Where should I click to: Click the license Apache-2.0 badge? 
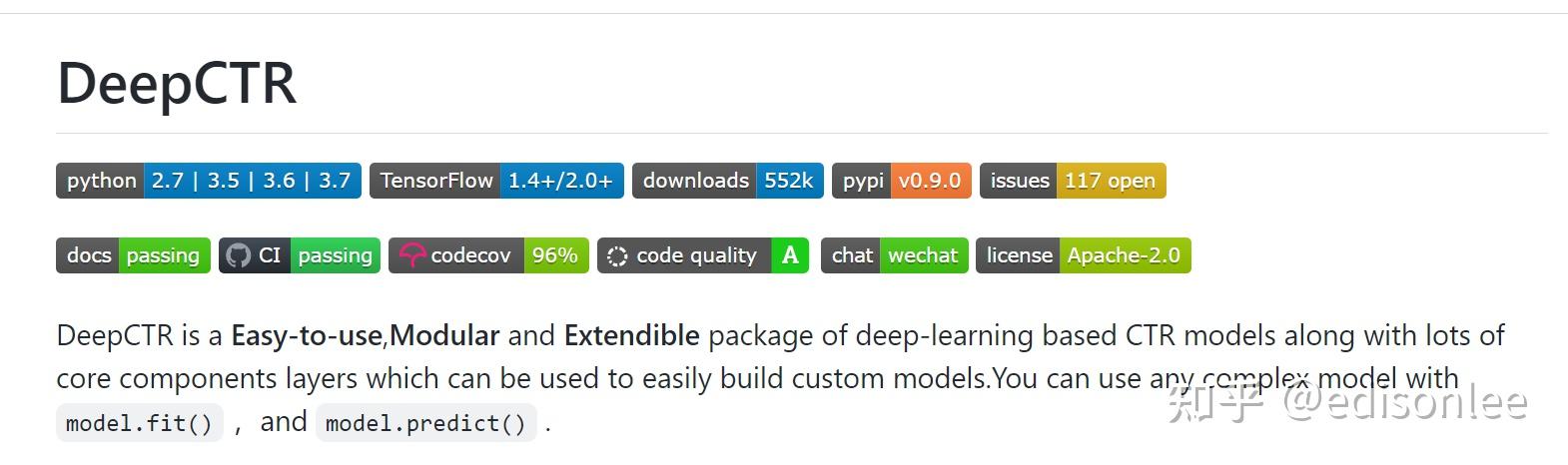[x=1083, y=255]
